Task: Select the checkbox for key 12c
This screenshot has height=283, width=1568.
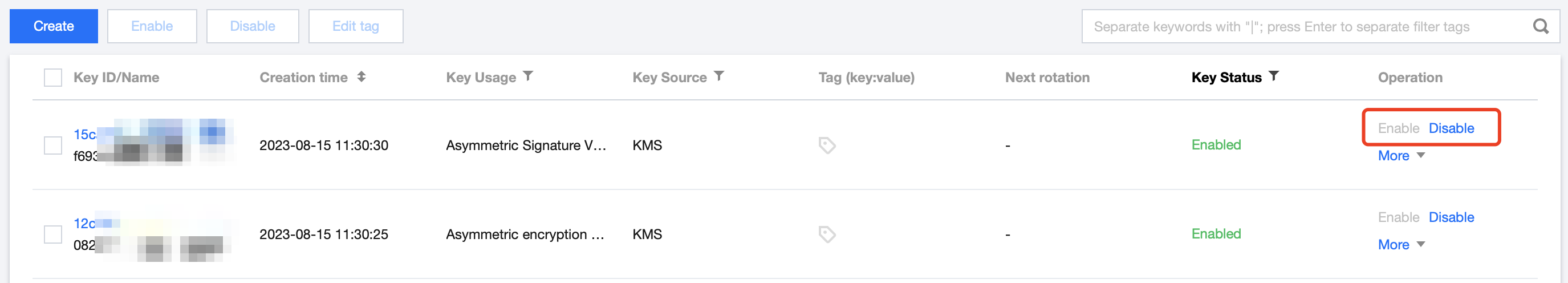Action: (x=53, y=235)
